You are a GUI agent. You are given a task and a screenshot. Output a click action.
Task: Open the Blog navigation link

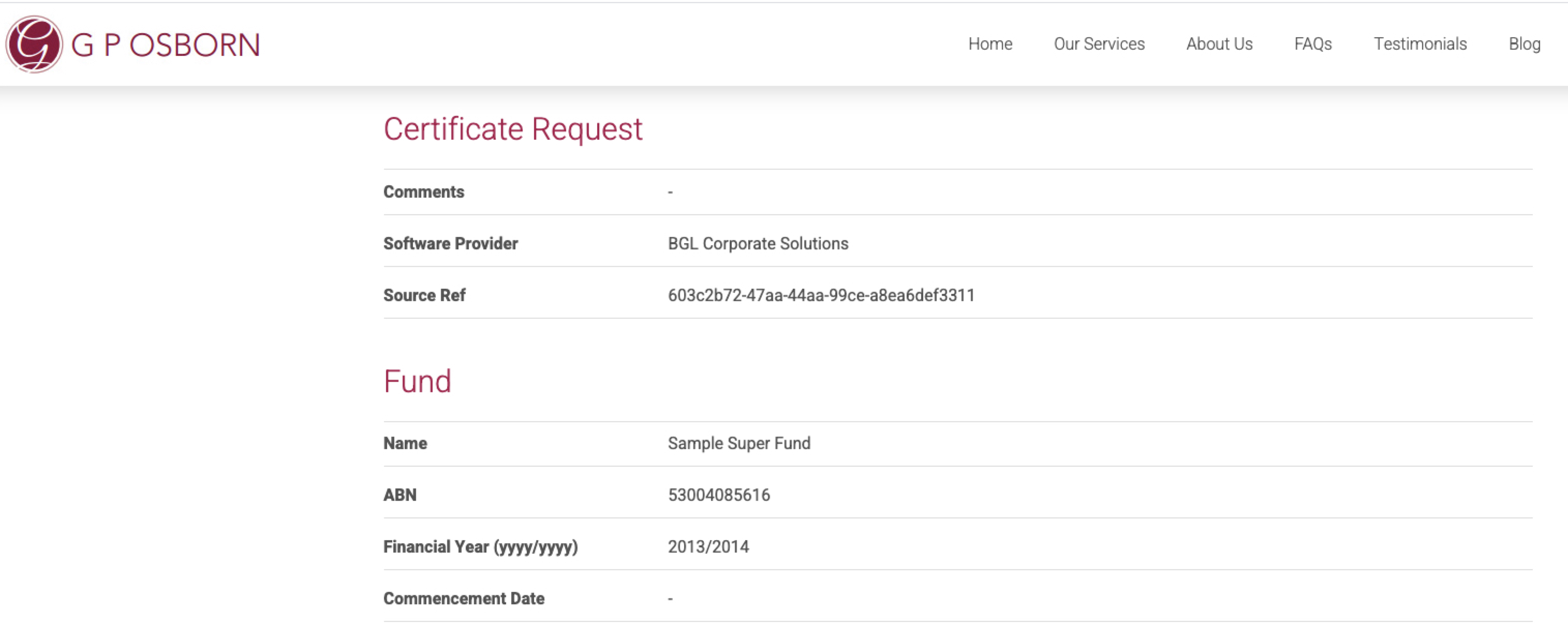point(1523,44)
